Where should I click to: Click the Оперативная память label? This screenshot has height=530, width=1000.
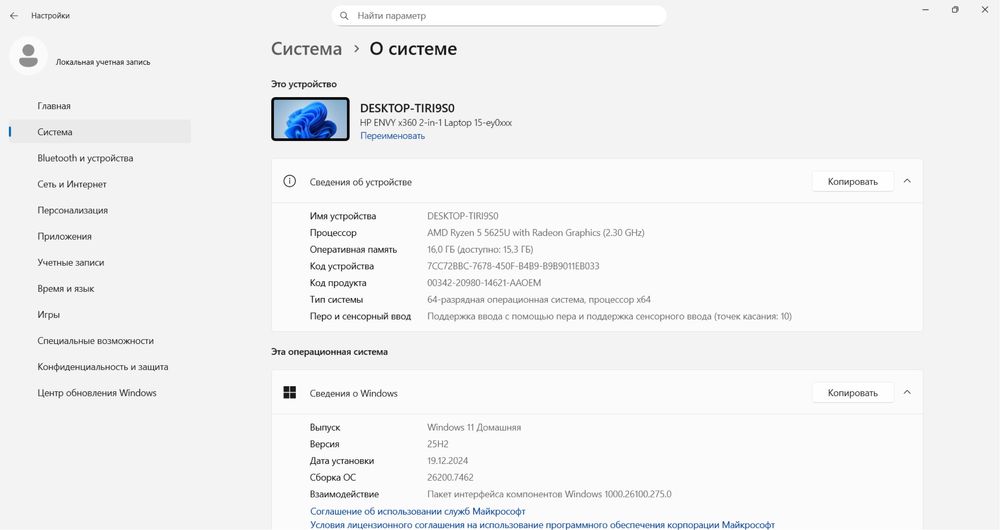[353, 249]
